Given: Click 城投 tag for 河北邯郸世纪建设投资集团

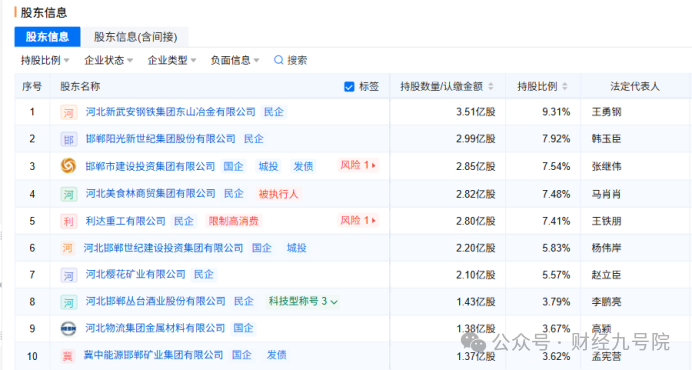Looking at the screenshot, I should coord(297,248).
